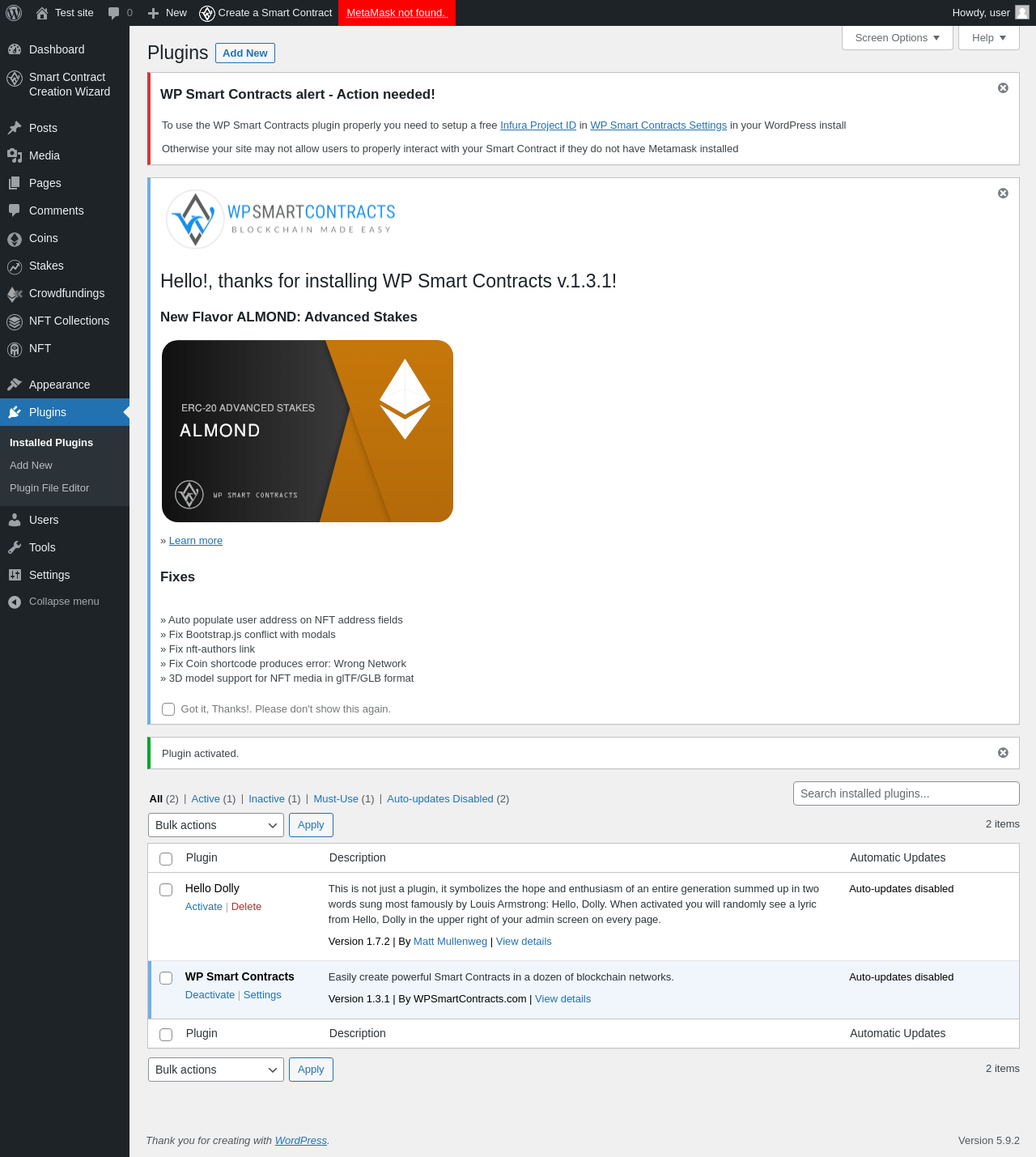1036x1157 pixels.
Task: Click MetaMask not found warning
Action: [x=397, y=13]
